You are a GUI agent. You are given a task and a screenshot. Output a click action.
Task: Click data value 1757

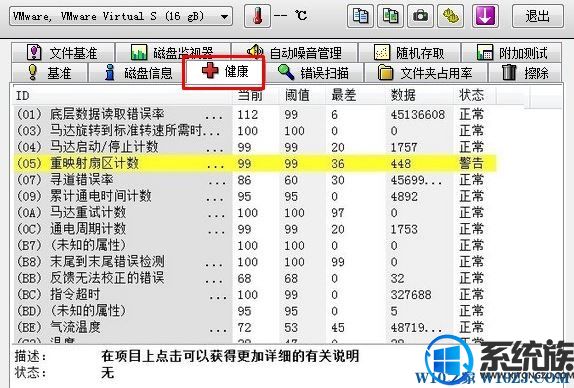[x=404, y=147]
